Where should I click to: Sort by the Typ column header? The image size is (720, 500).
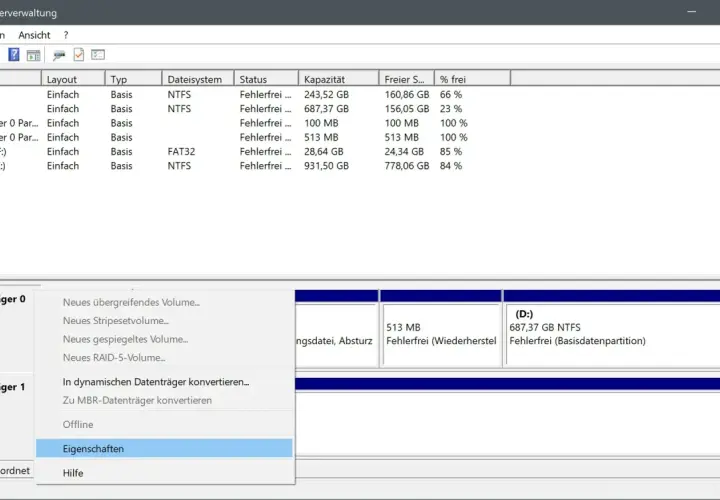pyautogui.click(x=133, y=79)
